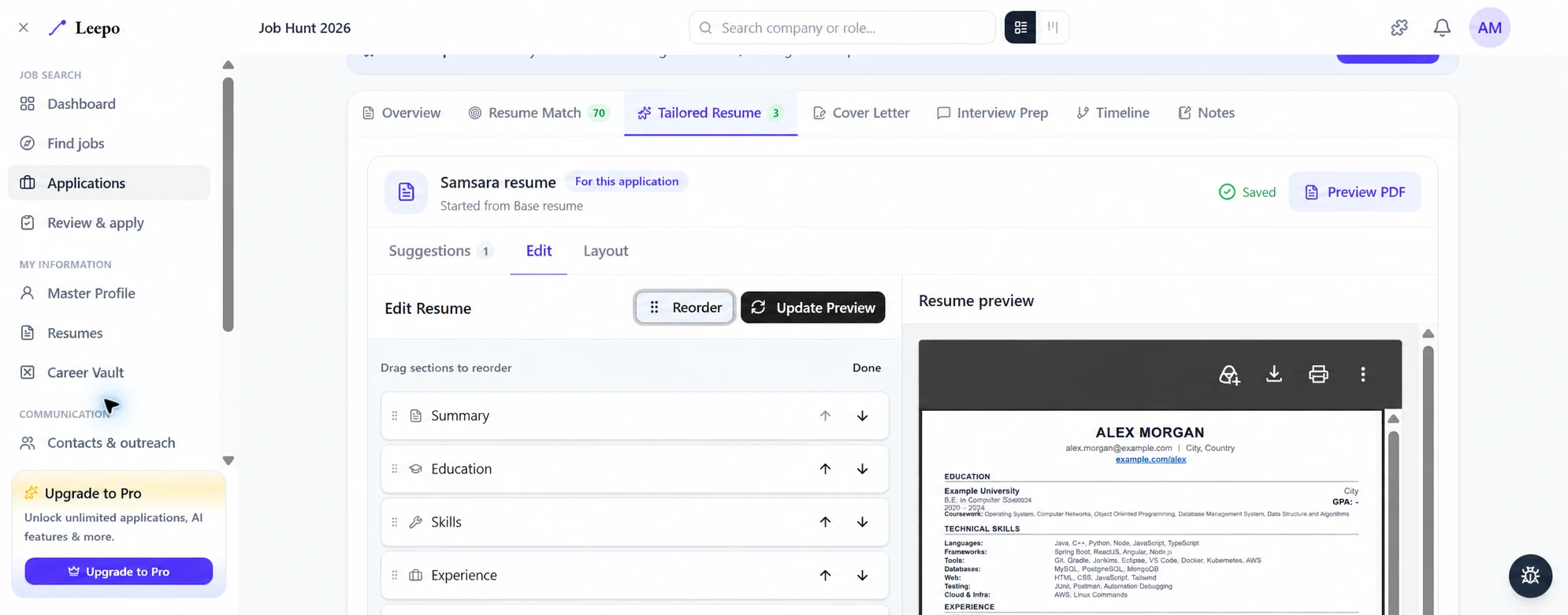Open Review & apply
1568x615 pixels.
109,223
